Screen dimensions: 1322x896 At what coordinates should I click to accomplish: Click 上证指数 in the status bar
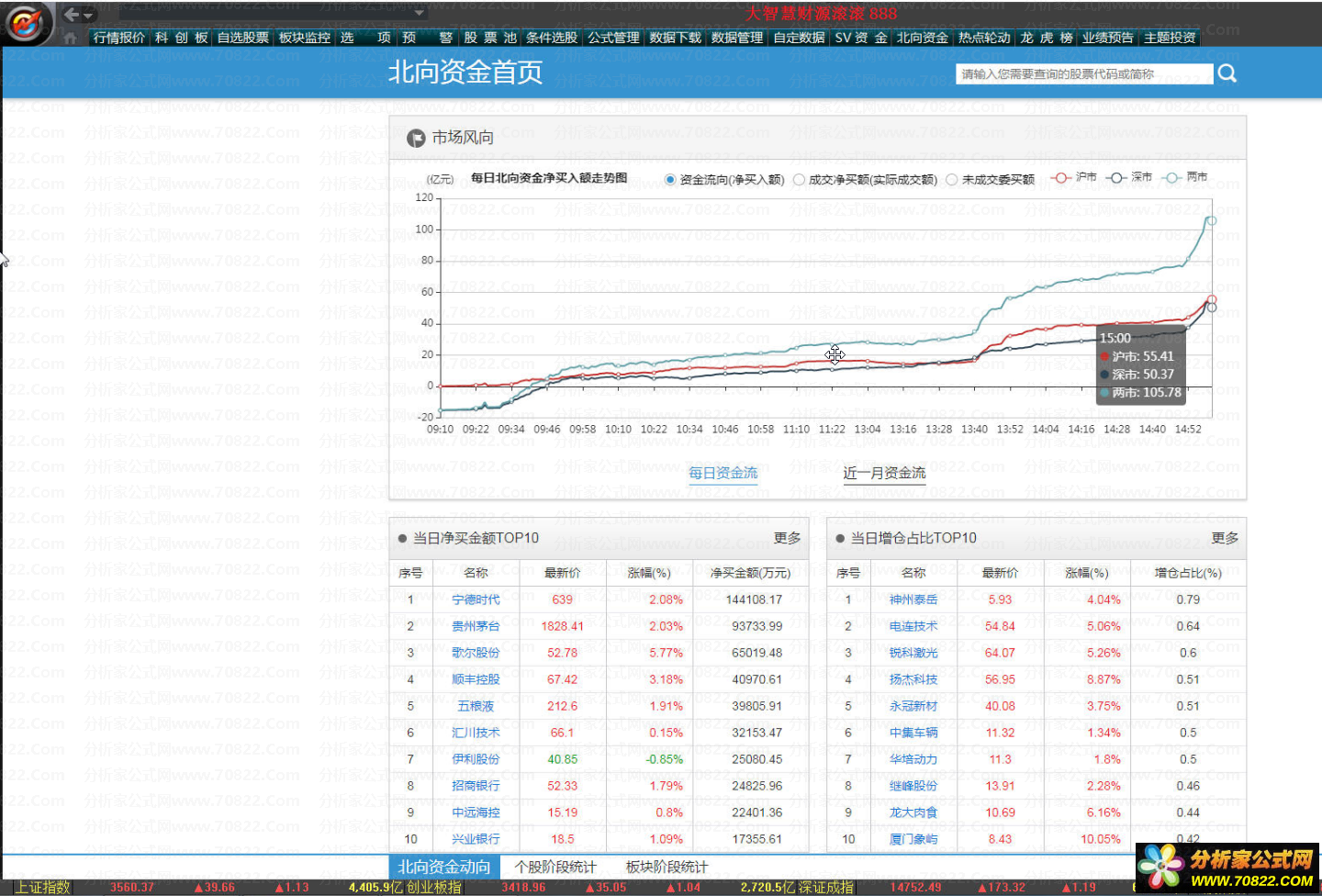pos(43,888)
